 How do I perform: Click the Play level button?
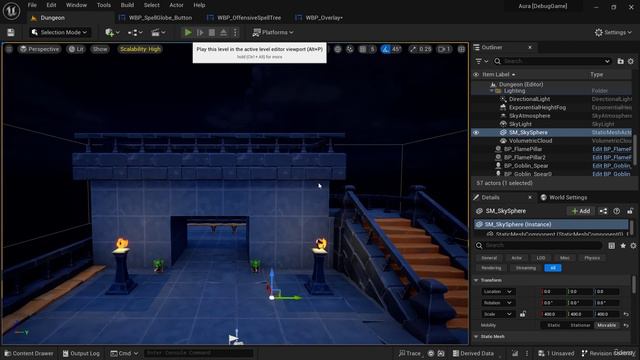(x=188, y=32)
